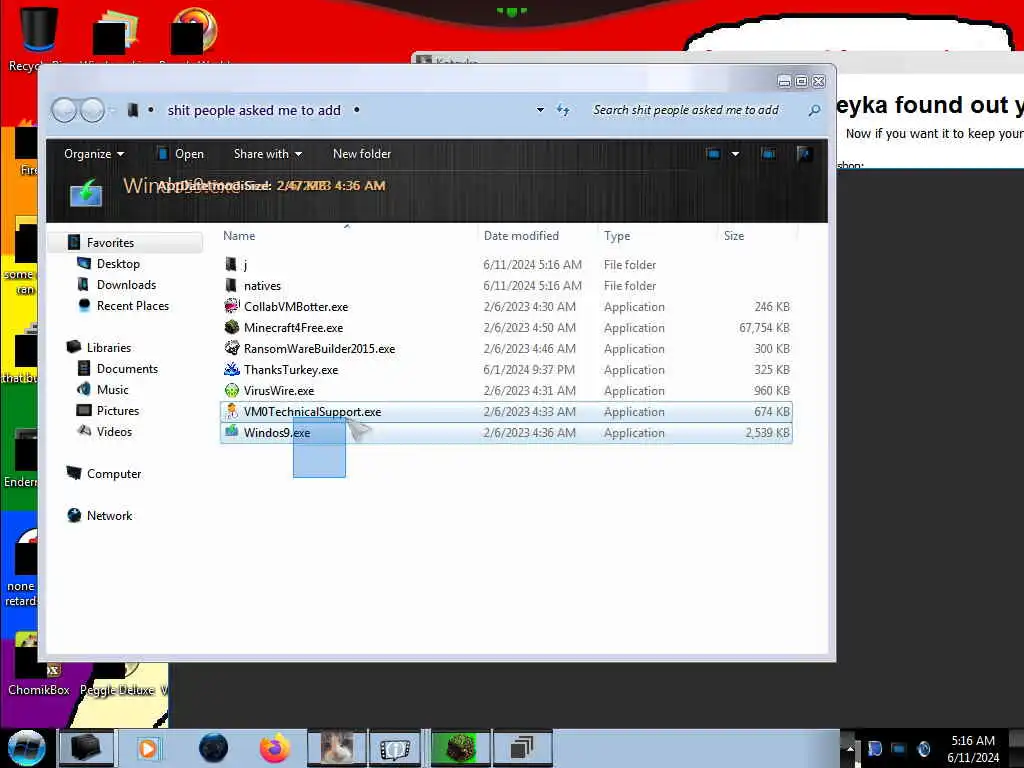Select Computer in navigation pane

[x=114, y=473]
